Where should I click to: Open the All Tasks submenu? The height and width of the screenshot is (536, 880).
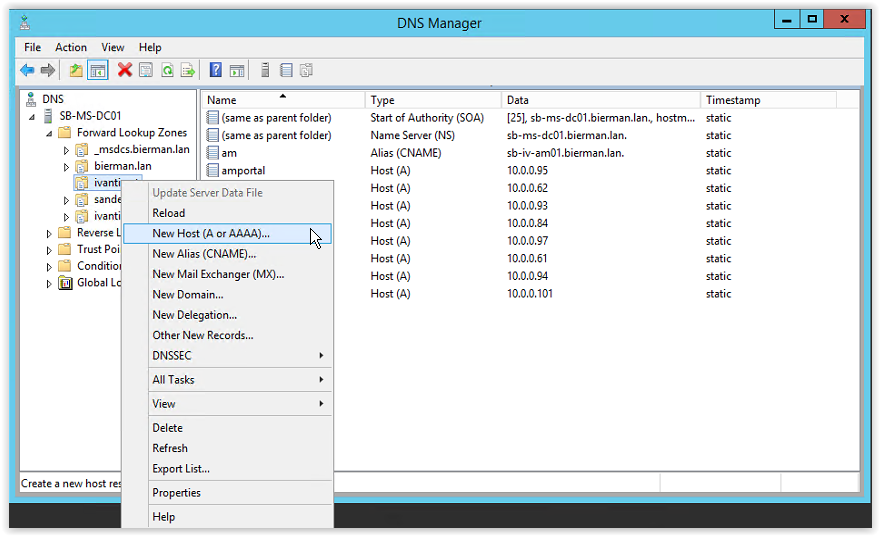pos(227,380)
